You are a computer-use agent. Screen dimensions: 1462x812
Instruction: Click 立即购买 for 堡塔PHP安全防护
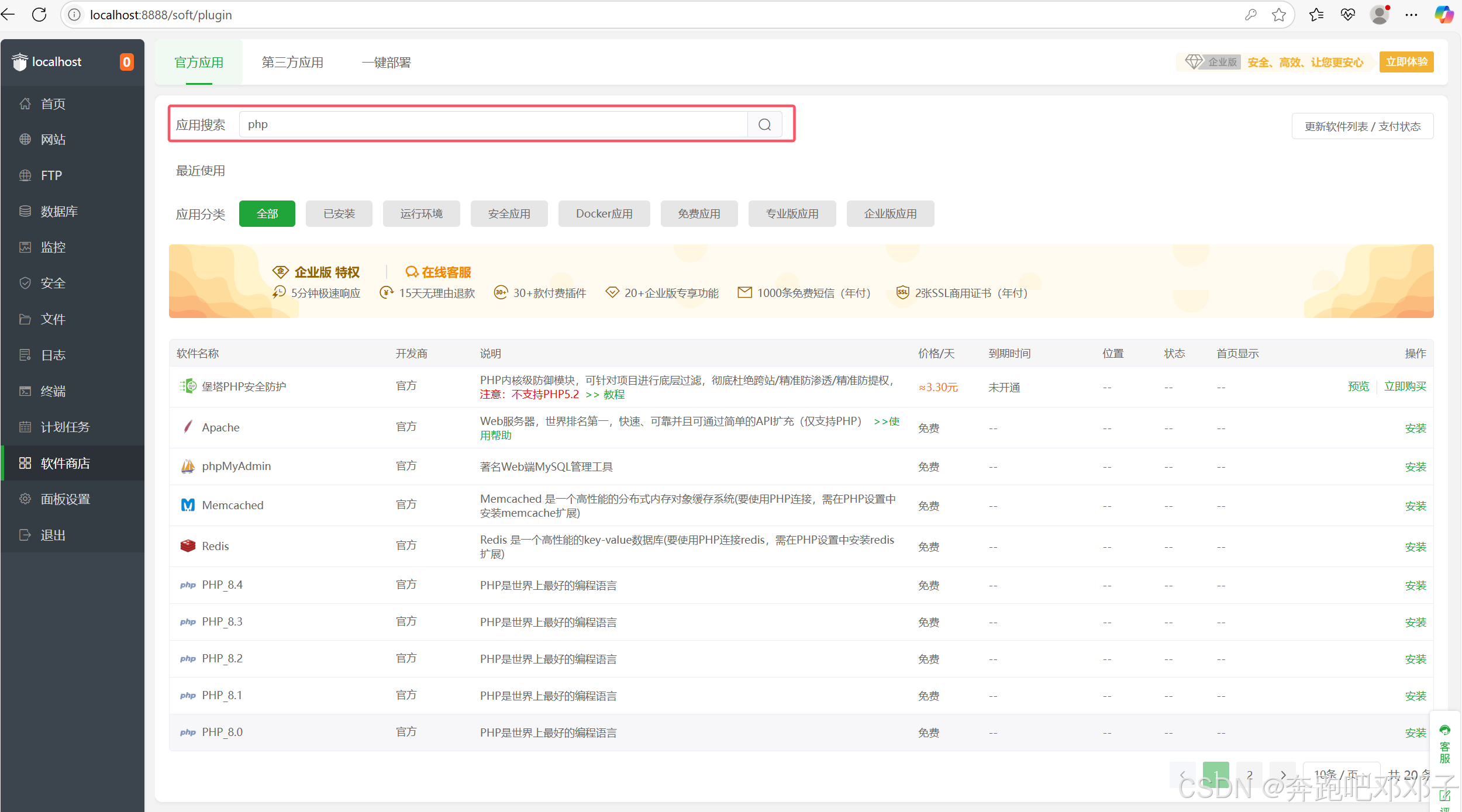(x=1405, y=386)
